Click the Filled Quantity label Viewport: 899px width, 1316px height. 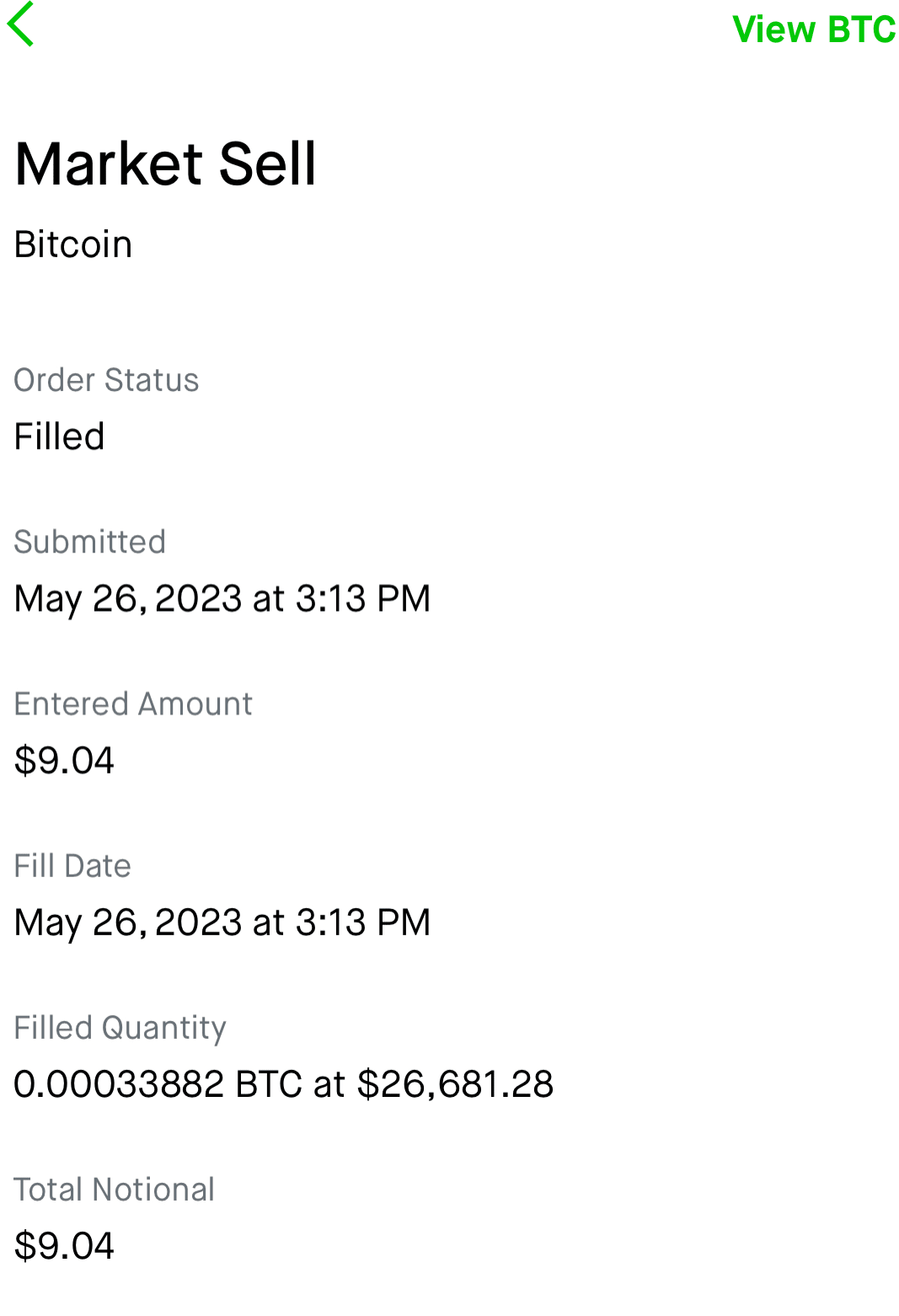coord(120,1028)
